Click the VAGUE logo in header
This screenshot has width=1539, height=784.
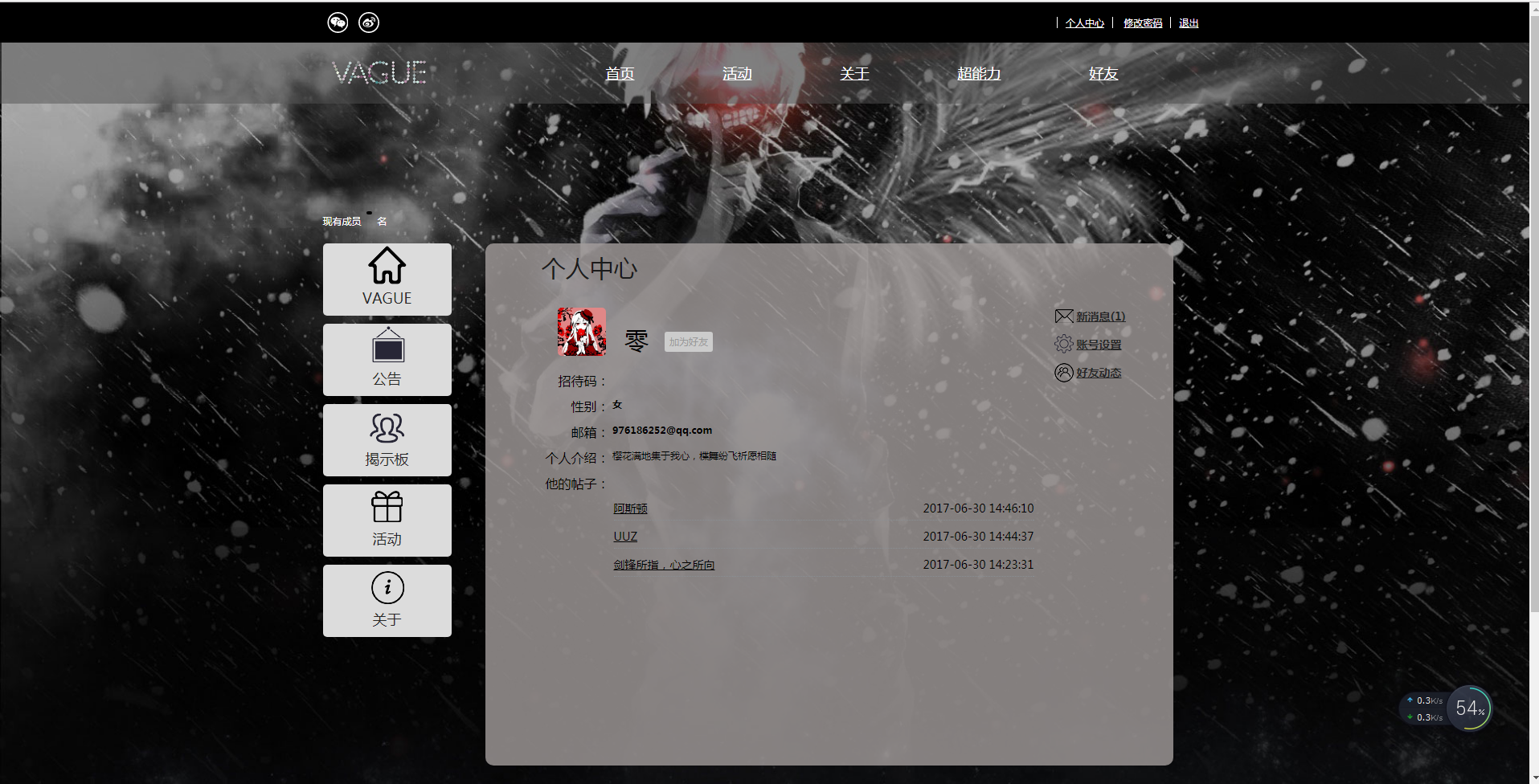pos(379,73)
